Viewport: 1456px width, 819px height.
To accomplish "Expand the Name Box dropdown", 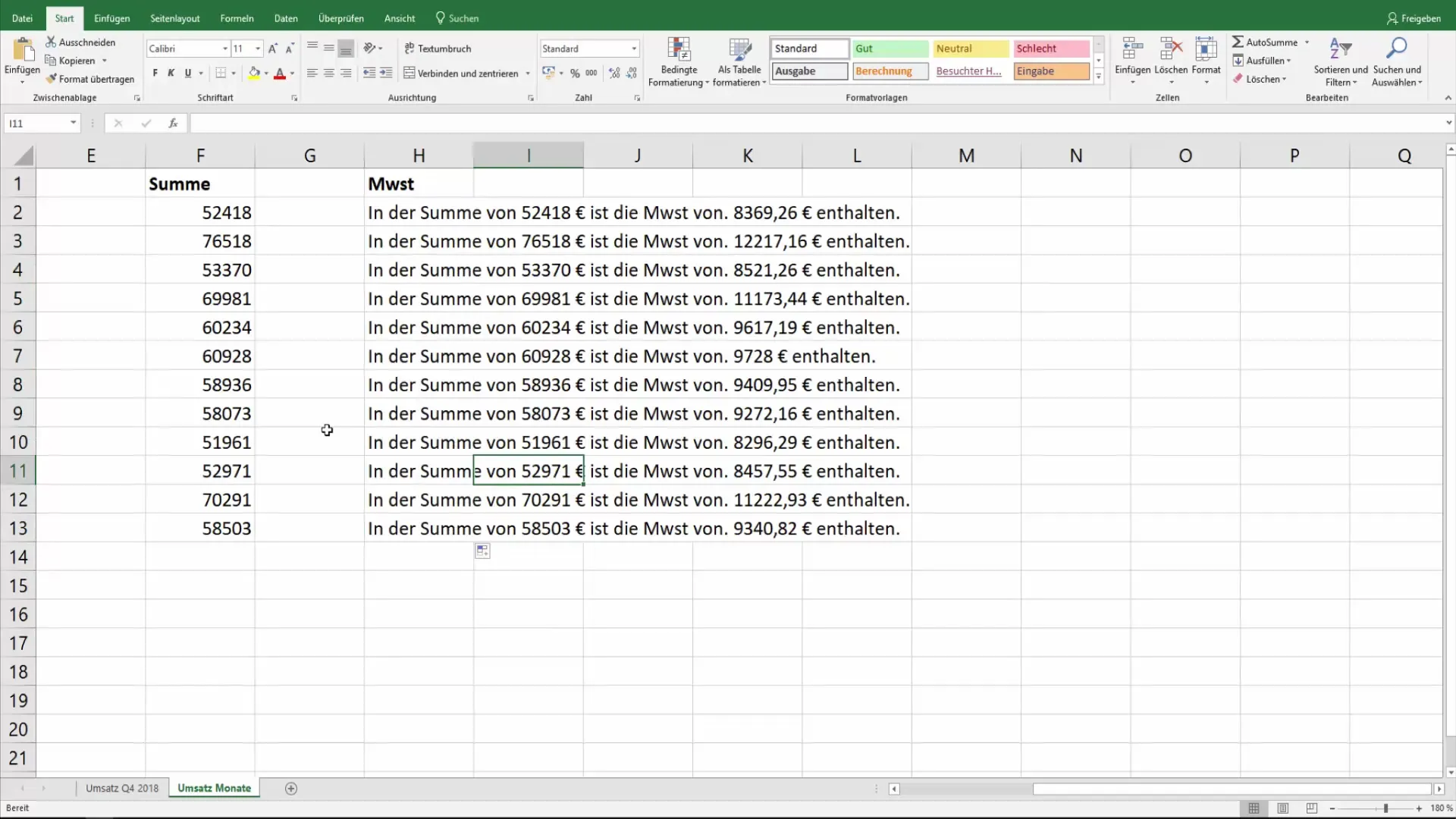I will tap(74, 123).
